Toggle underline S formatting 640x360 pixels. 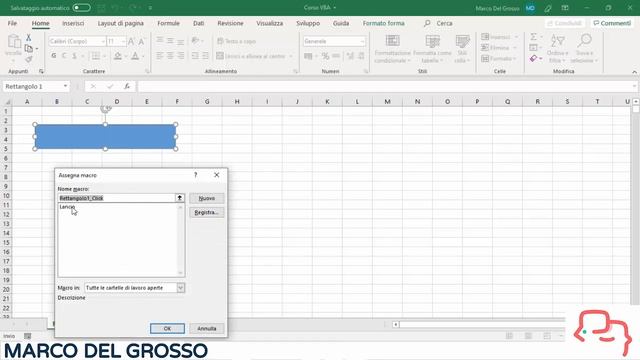point(74,56)
